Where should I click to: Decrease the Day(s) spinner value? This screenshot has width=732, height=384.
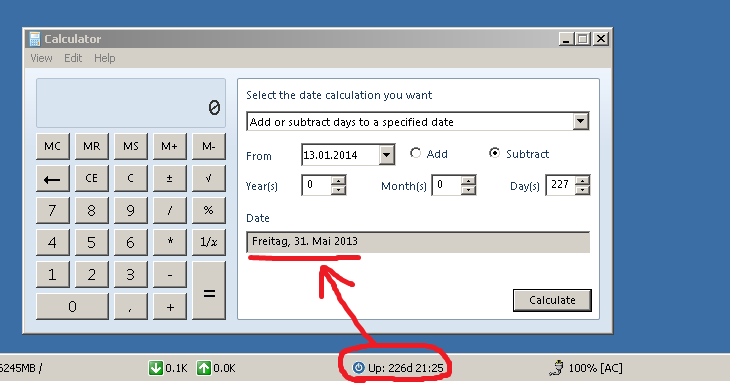pos(582,190)
